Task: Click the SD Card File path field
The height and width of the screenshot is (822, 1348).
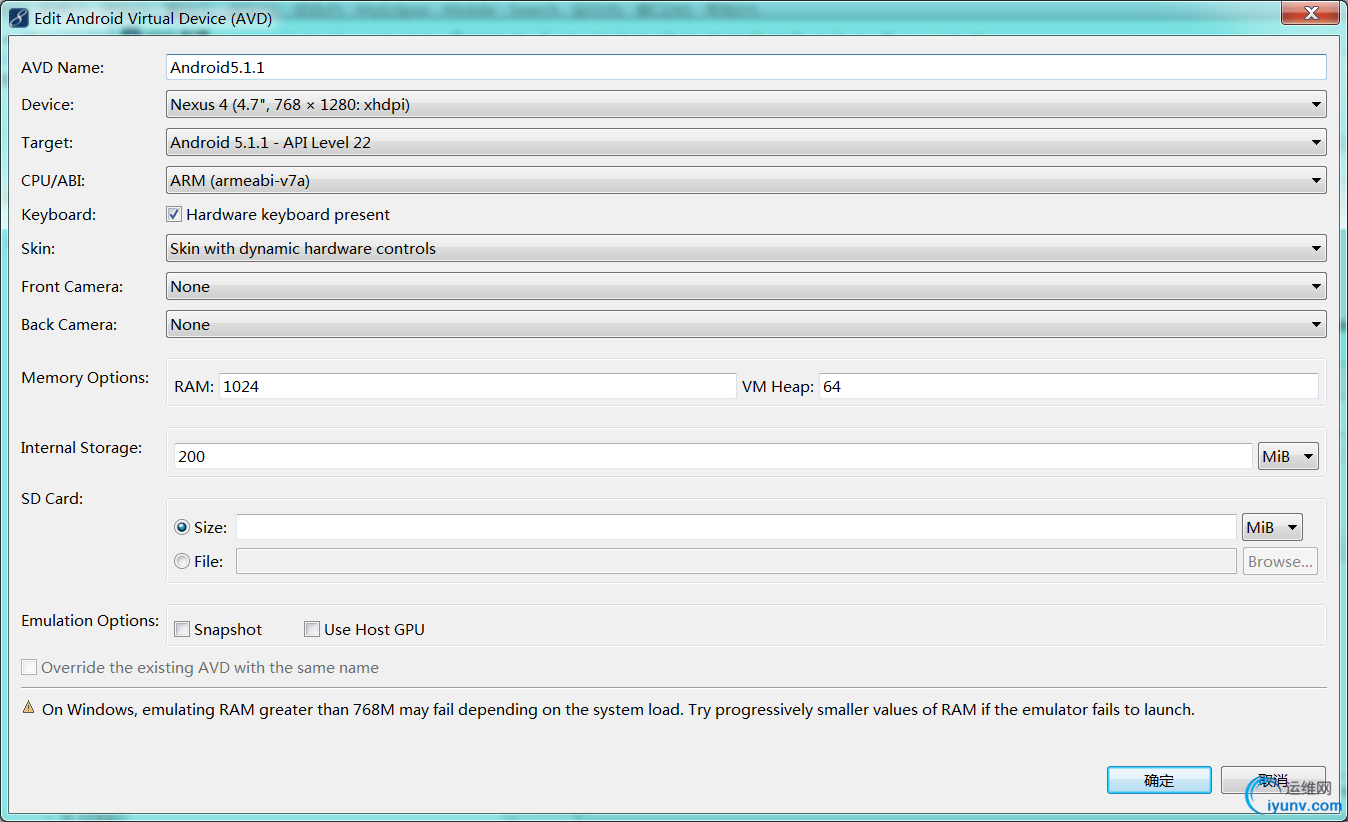Action: coord(736,561)
